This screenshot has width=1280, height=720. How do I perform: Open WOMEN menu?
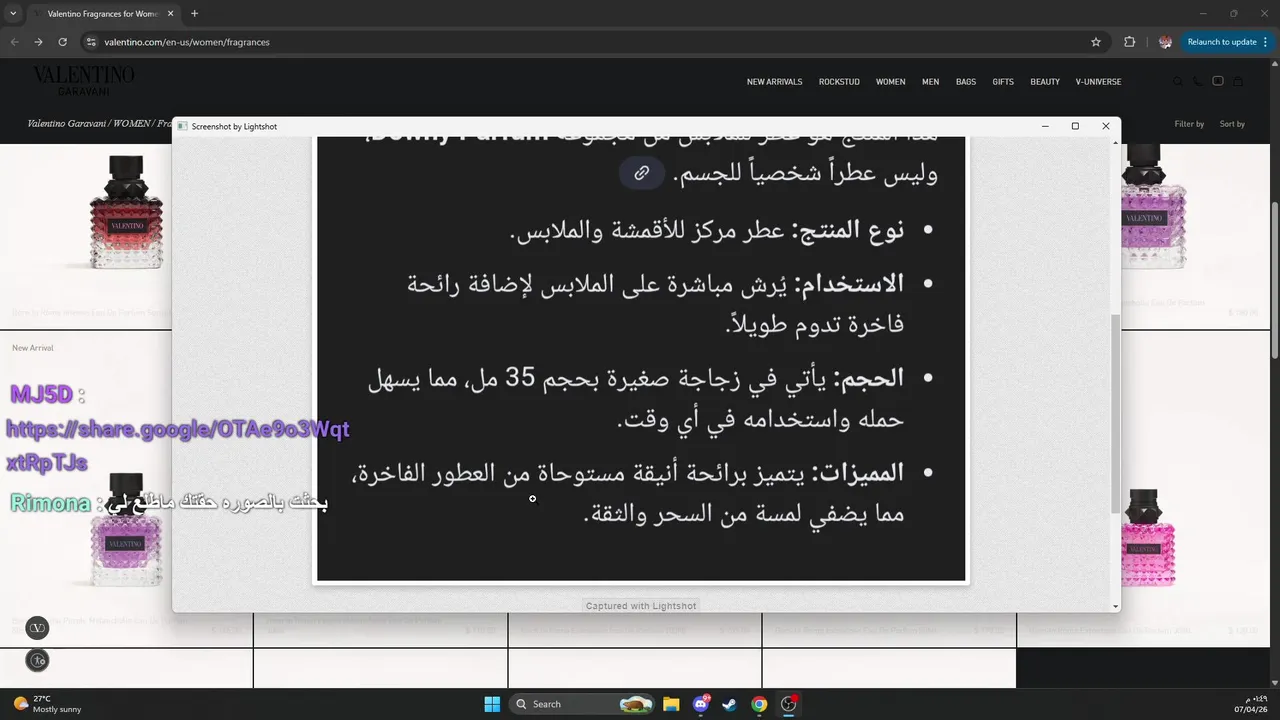[x=891, y=82]
